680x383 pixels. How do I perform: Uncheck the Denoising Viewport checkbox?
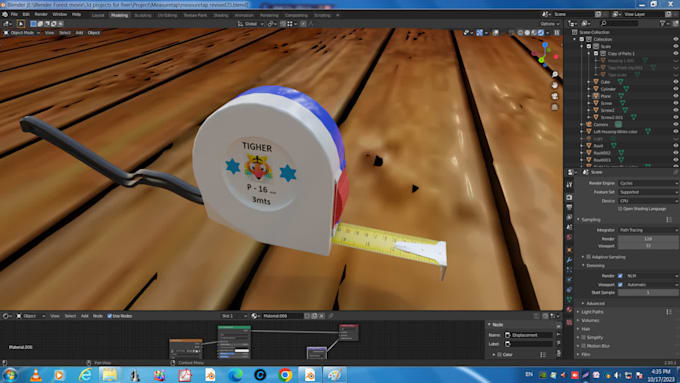pyautogui.click(x=620, y=285)
